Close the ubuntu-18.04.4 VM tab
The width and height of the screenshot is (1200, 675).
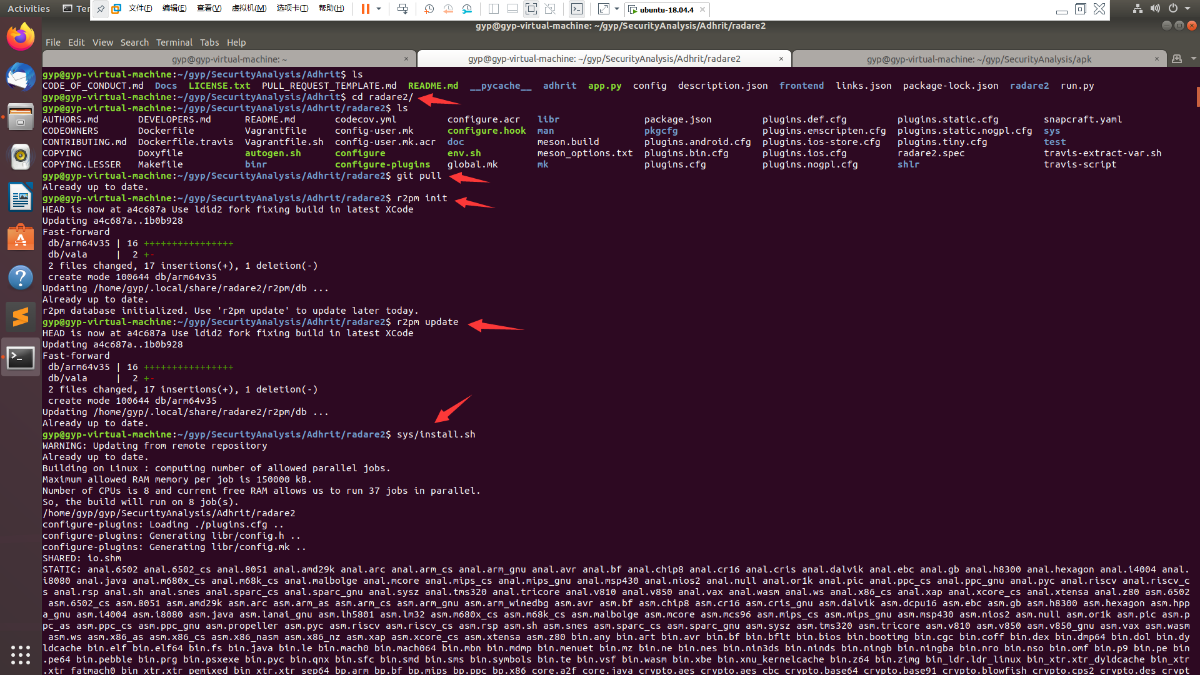[703, 8]
